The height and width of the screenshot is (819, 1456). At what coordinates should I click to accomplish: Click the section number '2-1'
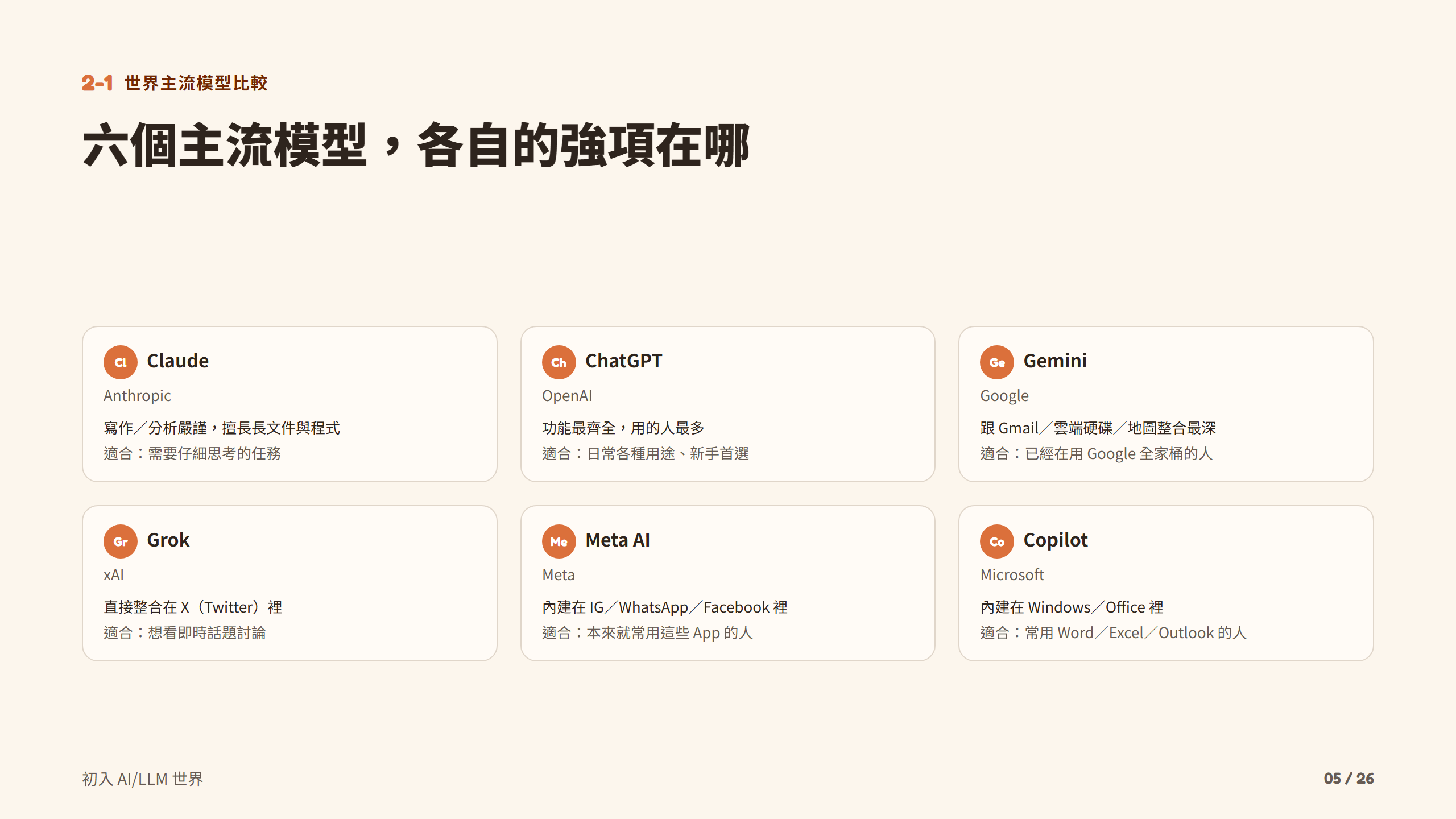[97, 83]
